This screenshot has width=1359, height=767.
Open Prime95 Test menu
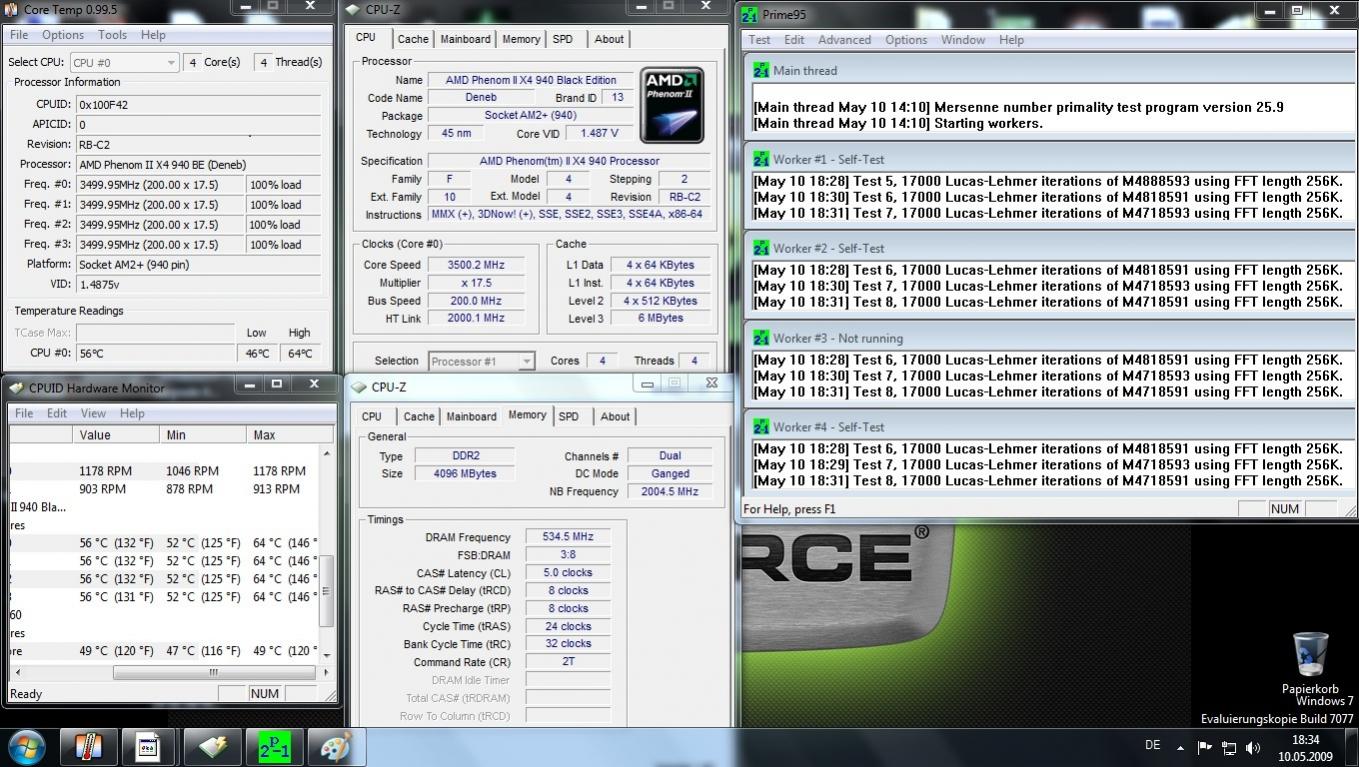pyautogui.click(x=760, y=40)
